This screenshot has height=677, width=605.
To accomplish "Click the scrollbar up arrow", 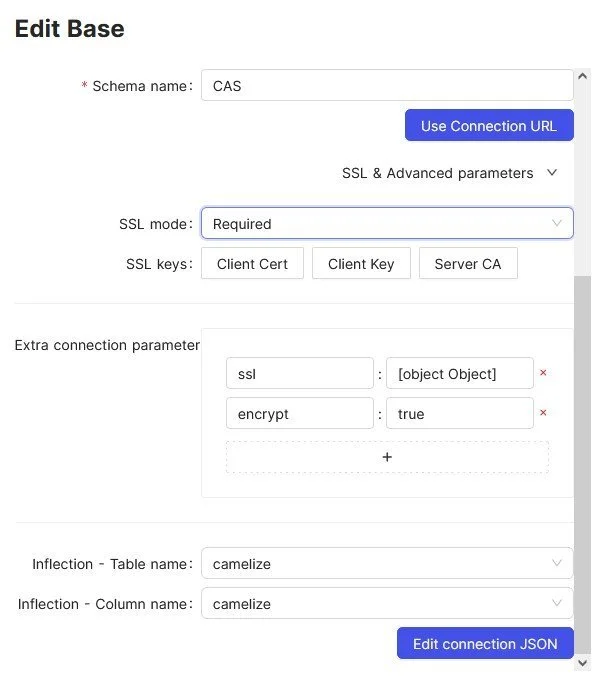I will point(583,76).
